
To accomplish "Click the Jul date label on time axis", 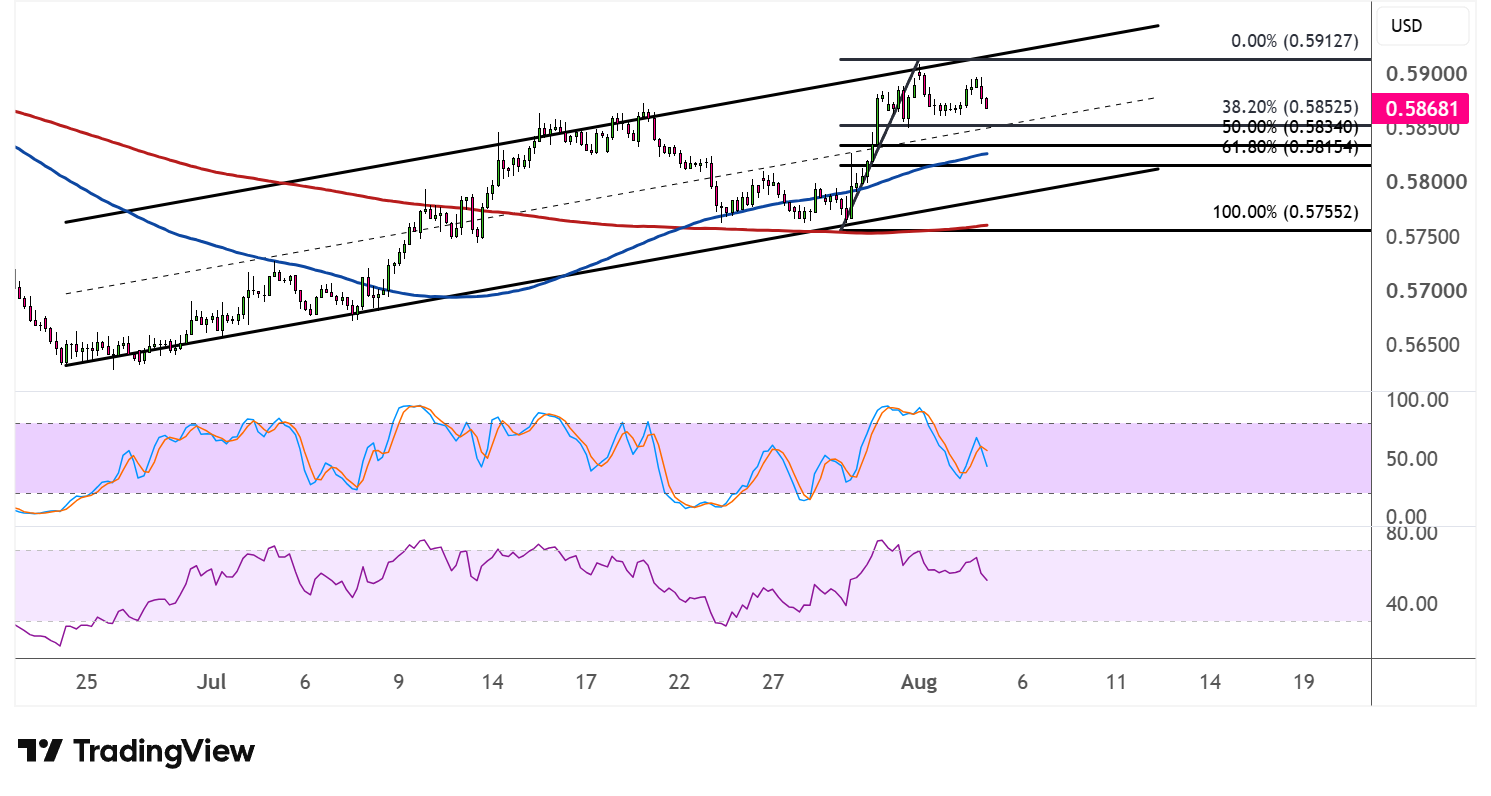I will pyautogui.click(x=212, y=683).
